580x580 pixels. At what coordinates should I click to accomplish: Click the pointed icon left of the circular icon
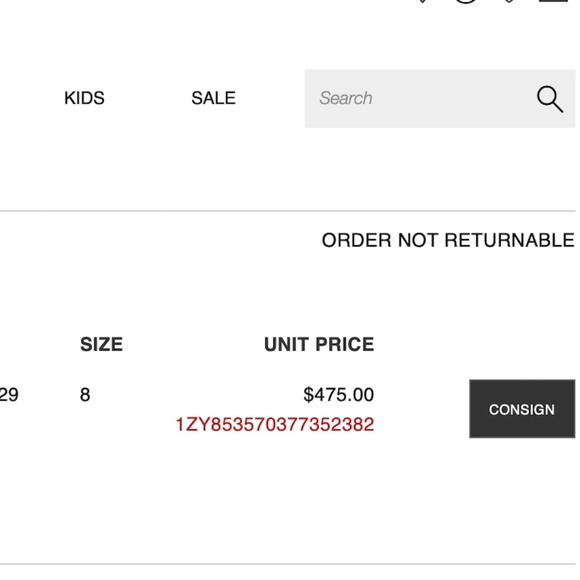point(422,1)
